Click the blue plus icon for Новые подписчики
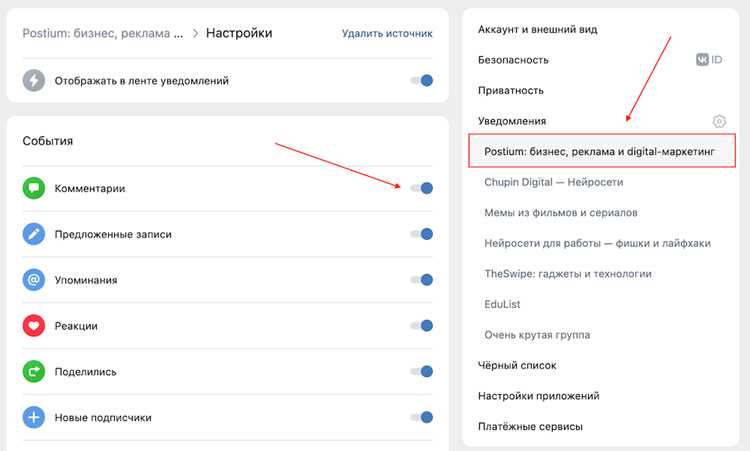Screen dimensions: 750x451 [x=33, y=418]
